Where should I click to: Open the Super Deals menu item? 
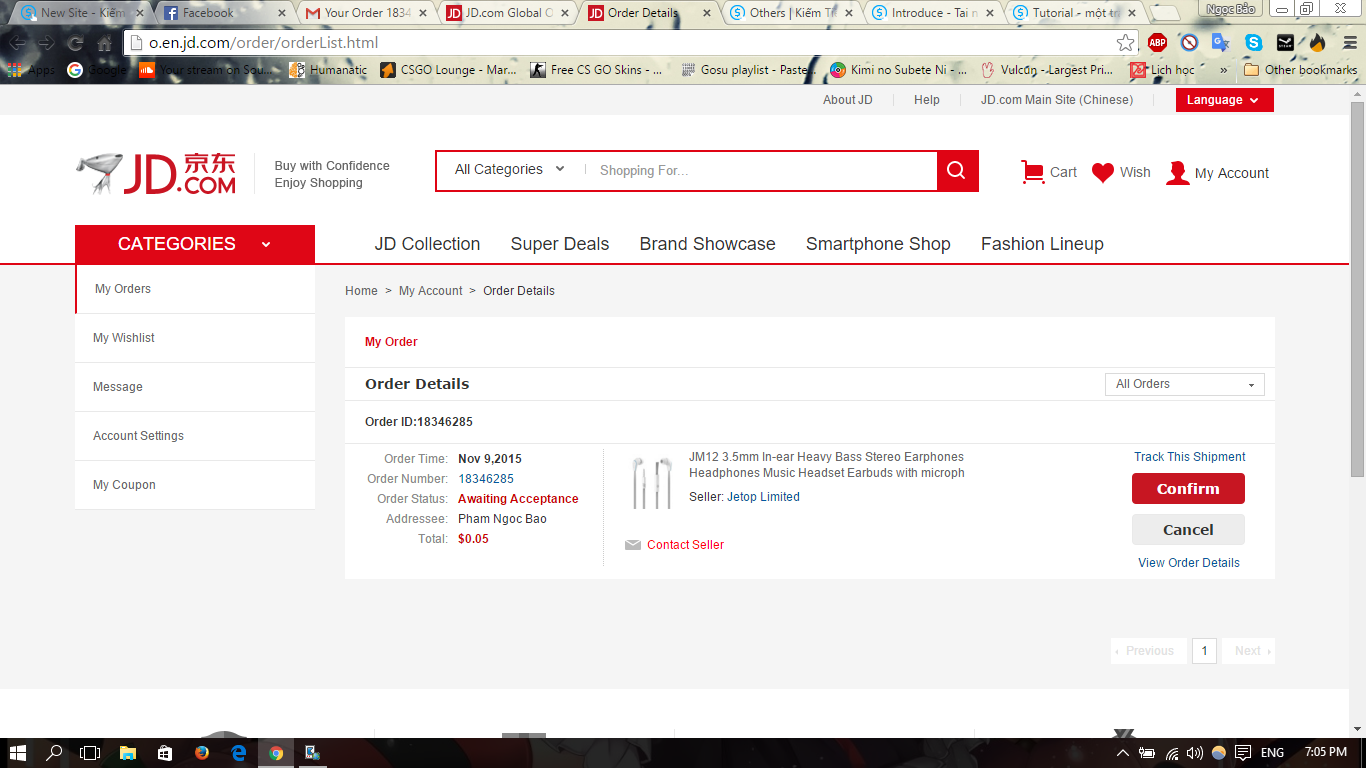pos(560,244)
